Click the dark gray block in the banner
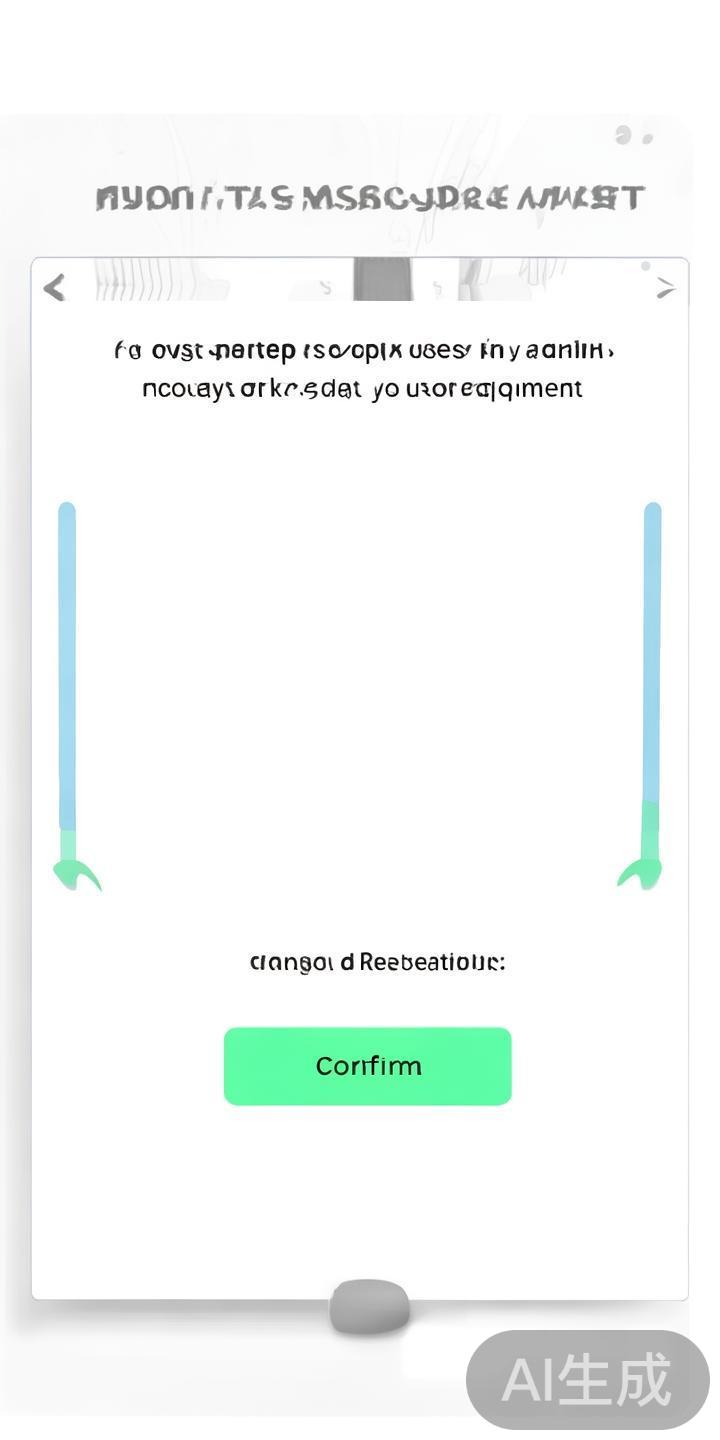The image size is (720, 1440). point(382,279)
